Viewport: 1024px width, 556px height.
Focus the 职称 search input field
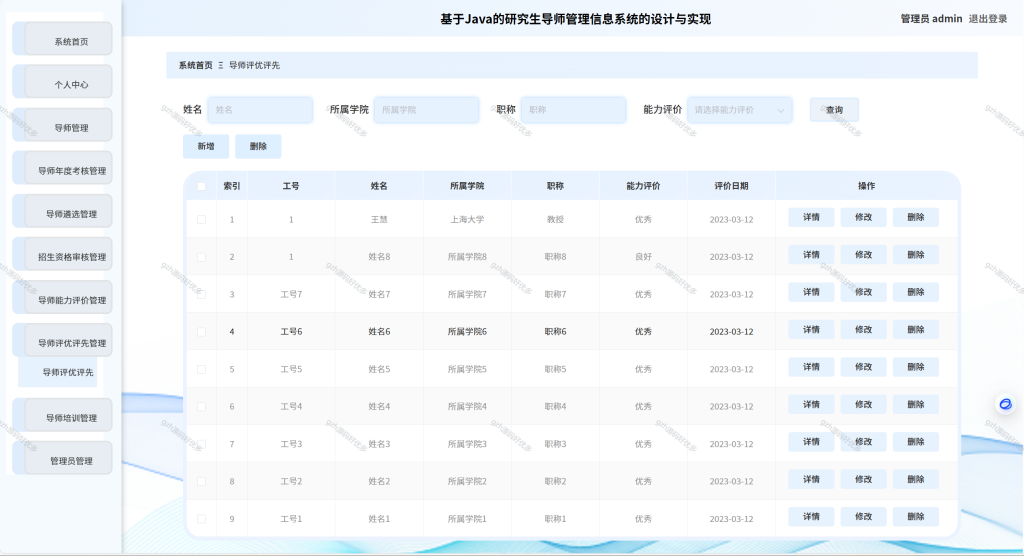click(x=573, y=110)
